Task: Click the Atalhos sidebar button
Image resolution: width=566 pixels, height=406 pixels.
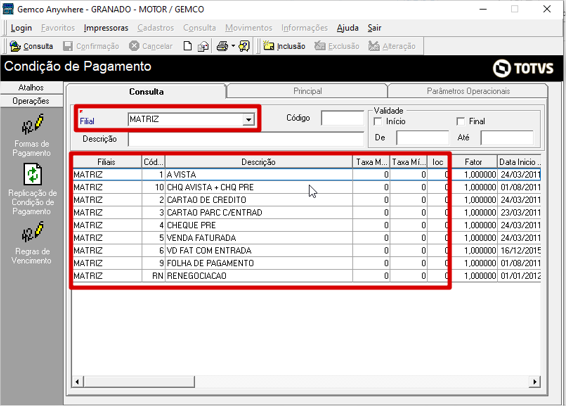Action: tap(31, 87)
